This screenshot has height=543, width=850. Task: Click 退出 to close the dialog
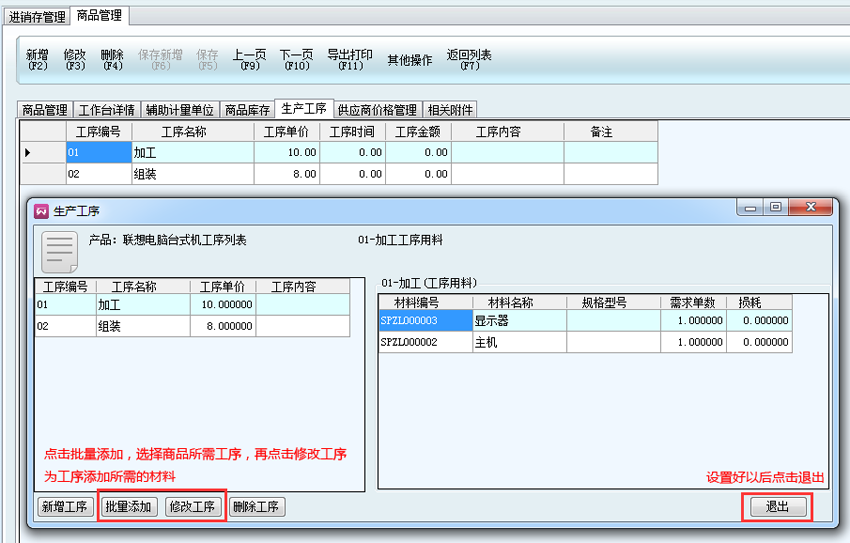(777, 507)
